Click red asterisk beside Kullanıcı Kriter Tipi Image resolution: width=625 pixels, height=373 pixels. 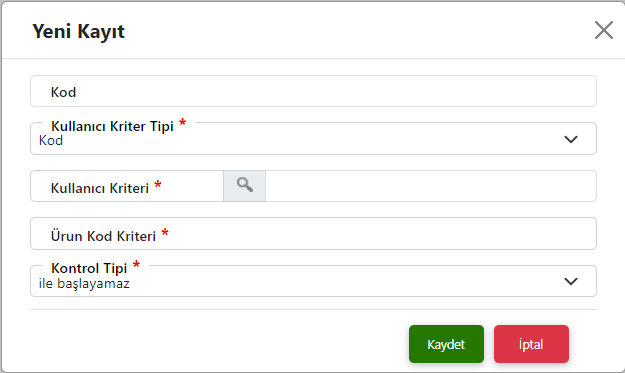point(183,122)
